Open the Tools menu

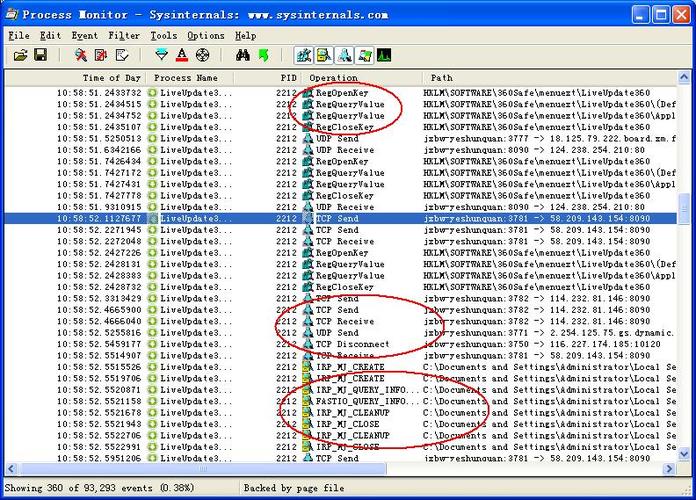[x=163, y=36]
